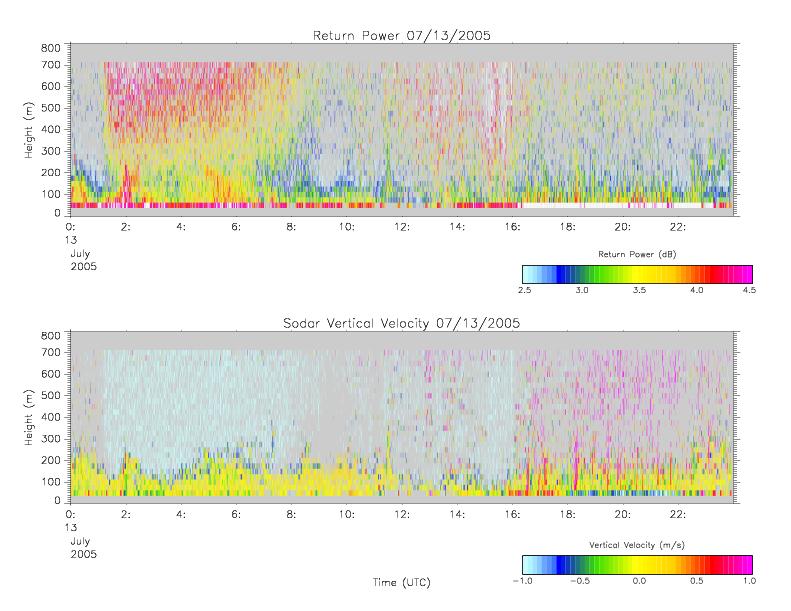Click the 100 height tick in Vertical Velocity plot
The height and width of the screenshot is (611, 791).
(50, 481)
